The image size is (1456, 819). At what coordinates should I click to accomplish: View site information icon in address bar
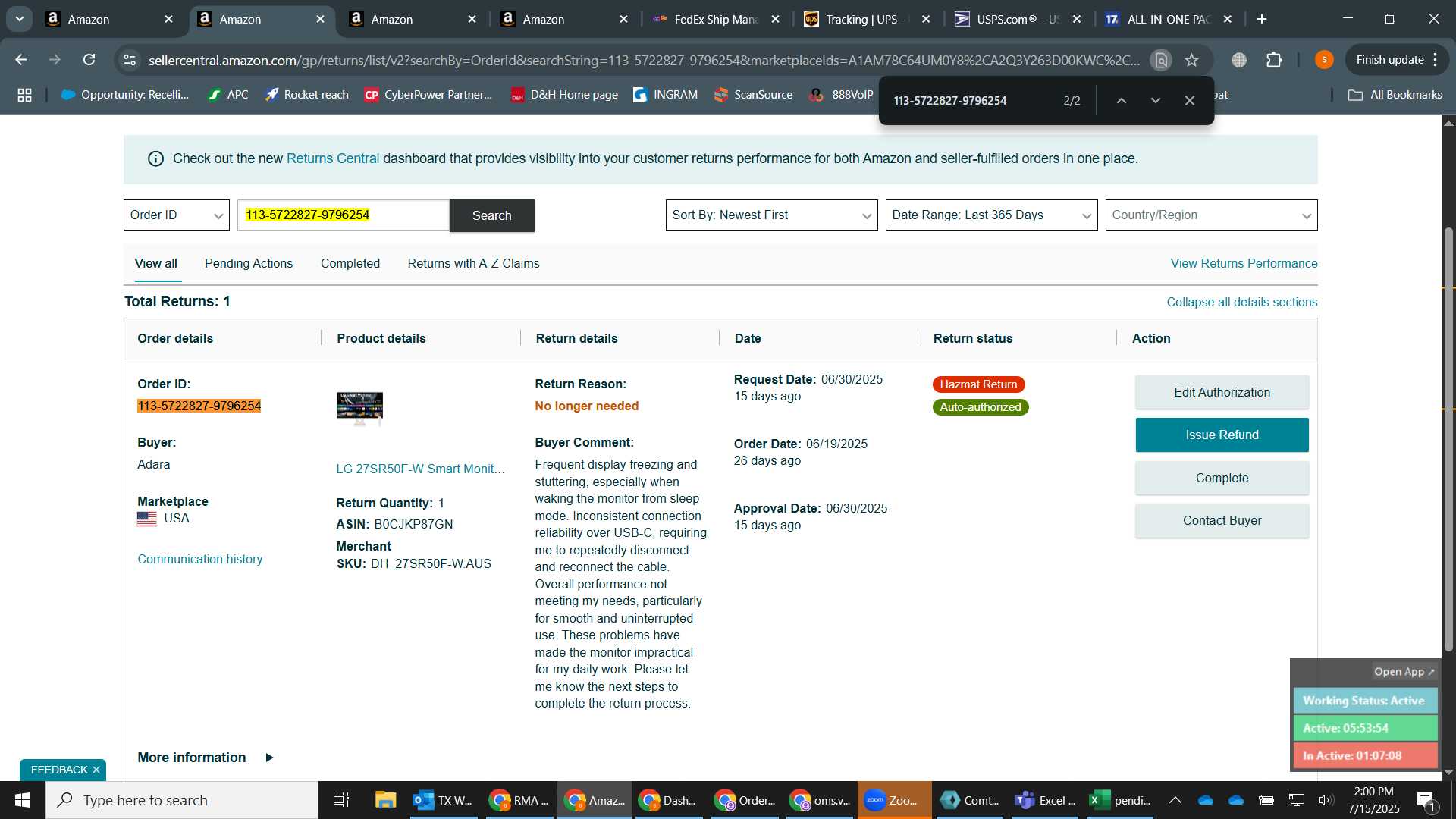click(x=130, y=60)
